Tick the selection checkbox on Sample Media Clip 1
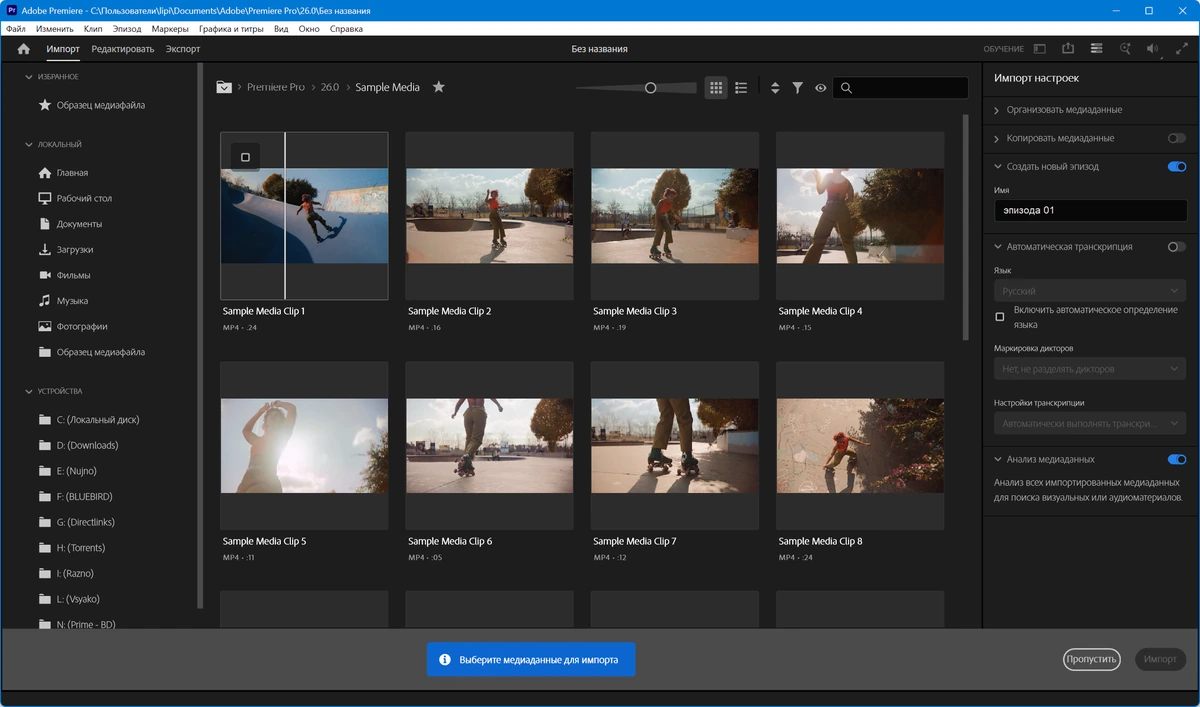The image size is (1200, 707). [245, 157]
